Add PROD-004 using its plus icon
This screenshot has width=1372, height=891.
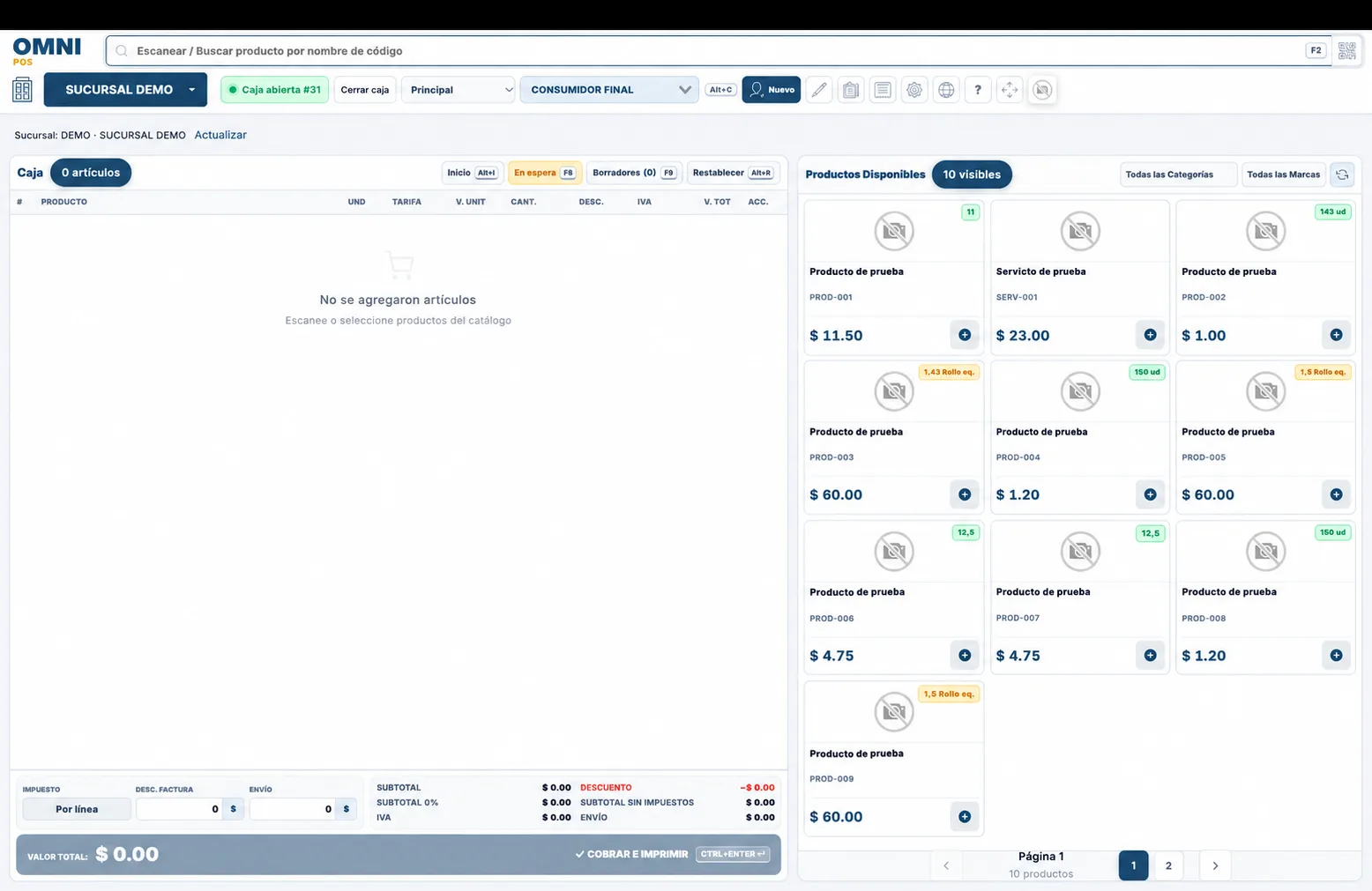[x=1150, y=494]
